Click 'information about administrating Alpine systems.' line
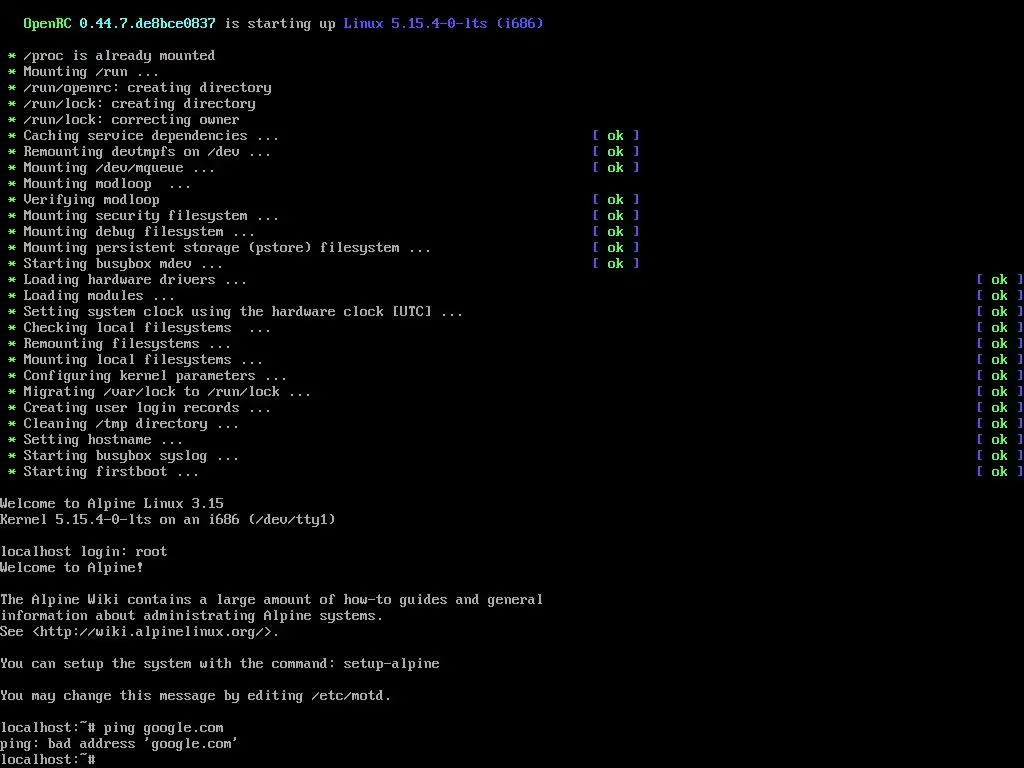 click(192, 616)
